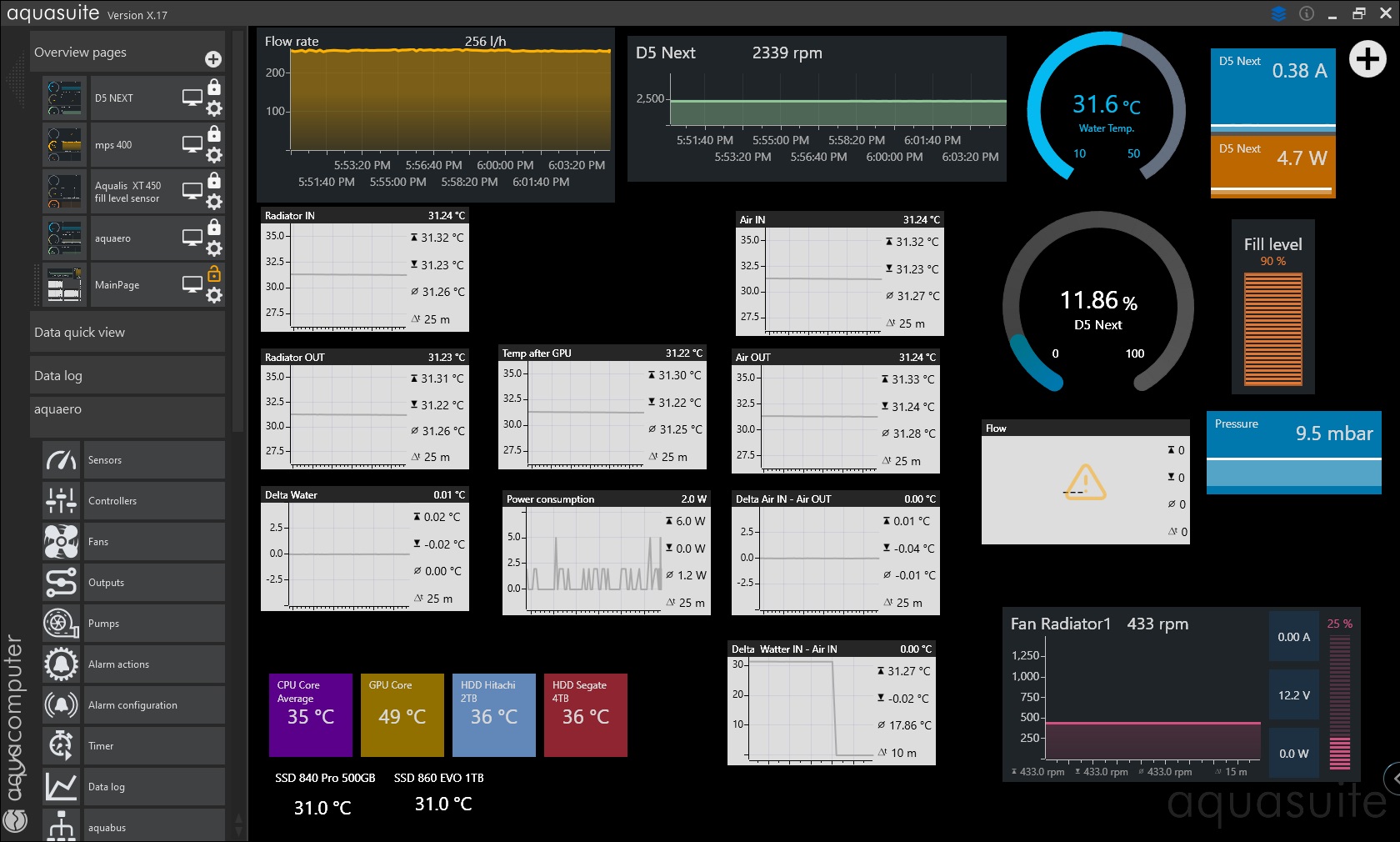
Task: Open the Aqualis XT 450 overview page
Action: [127, 192]
